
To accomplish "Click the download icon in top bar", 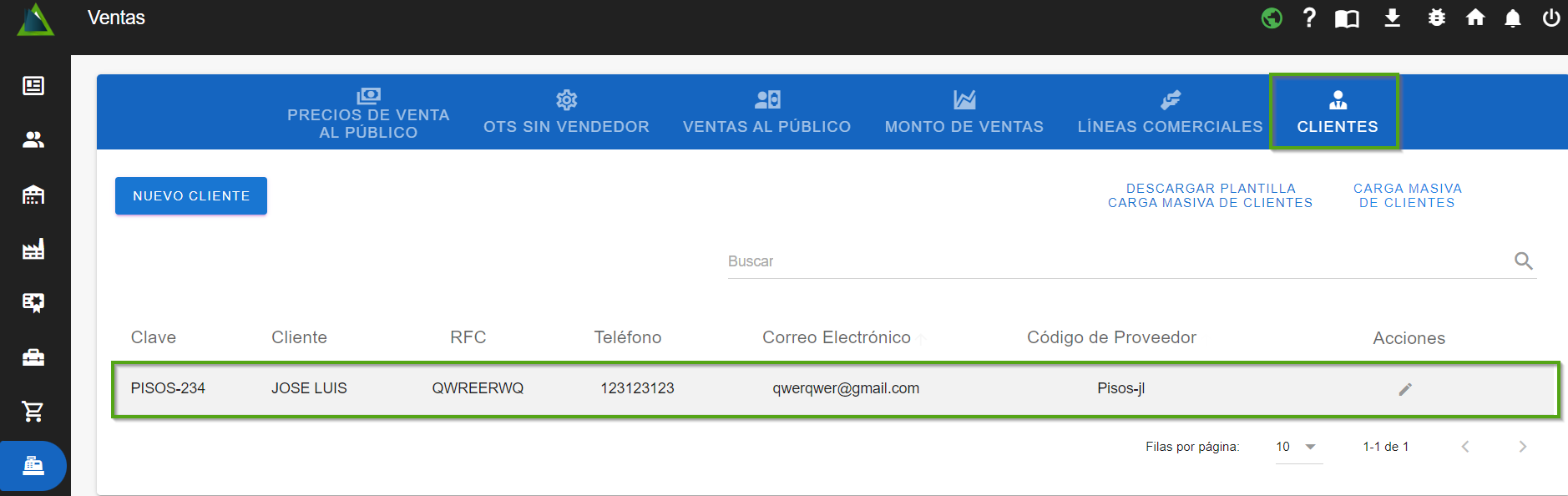I will pyautogui.click(x=1392, y=18).
